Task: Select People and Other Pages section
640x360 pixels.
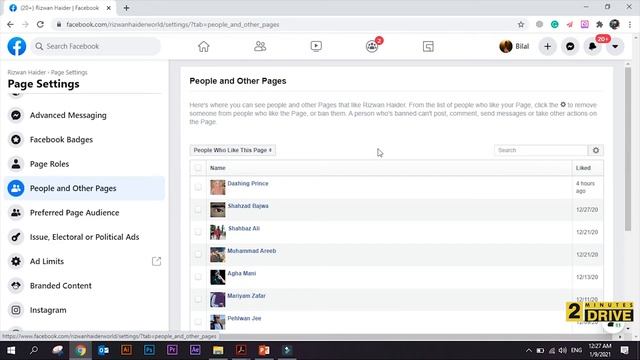Action: [x=84, y=188]
